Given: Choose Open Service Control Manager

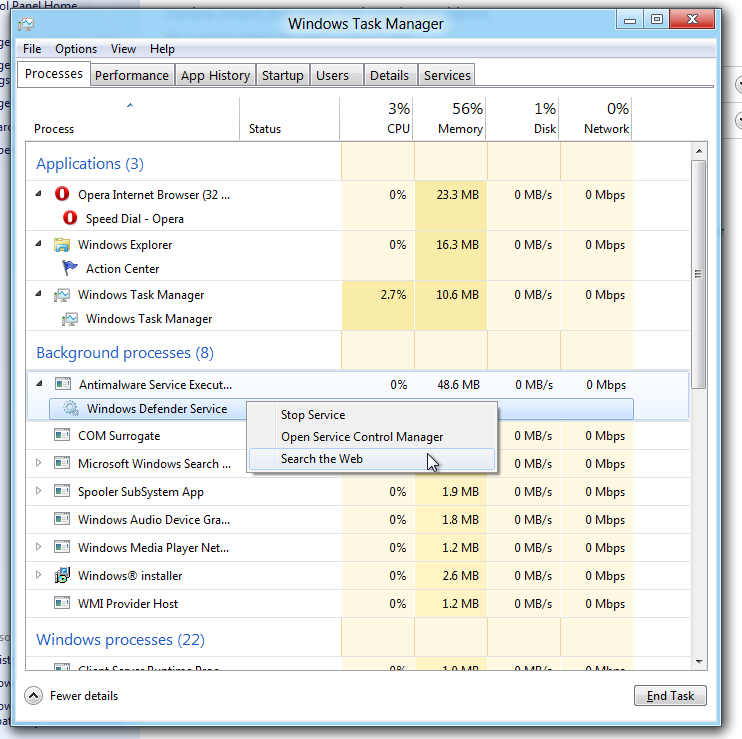Looking at the screenshot, I should point(372,436).
